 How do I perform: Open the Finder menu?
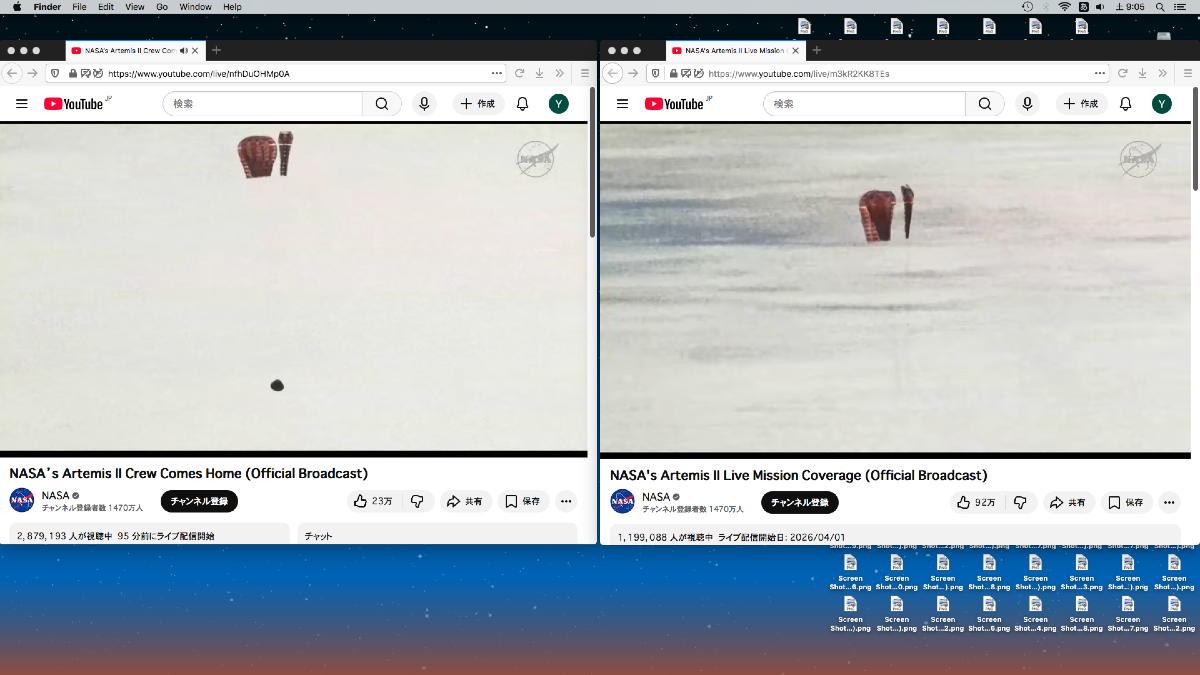[x=47, y=7]
